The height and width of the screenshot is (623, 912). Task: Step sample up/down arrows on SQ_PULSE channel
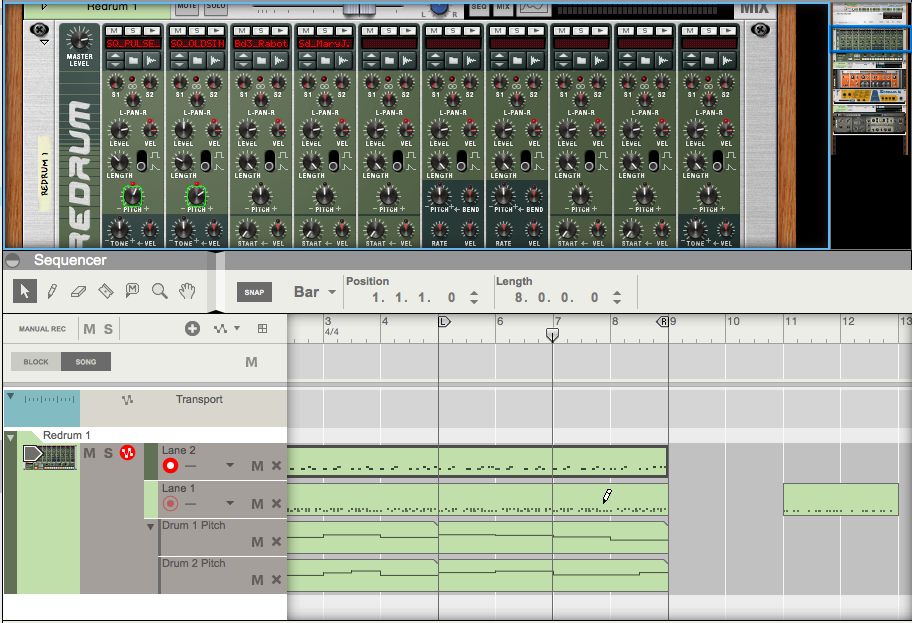click(115, 60)
